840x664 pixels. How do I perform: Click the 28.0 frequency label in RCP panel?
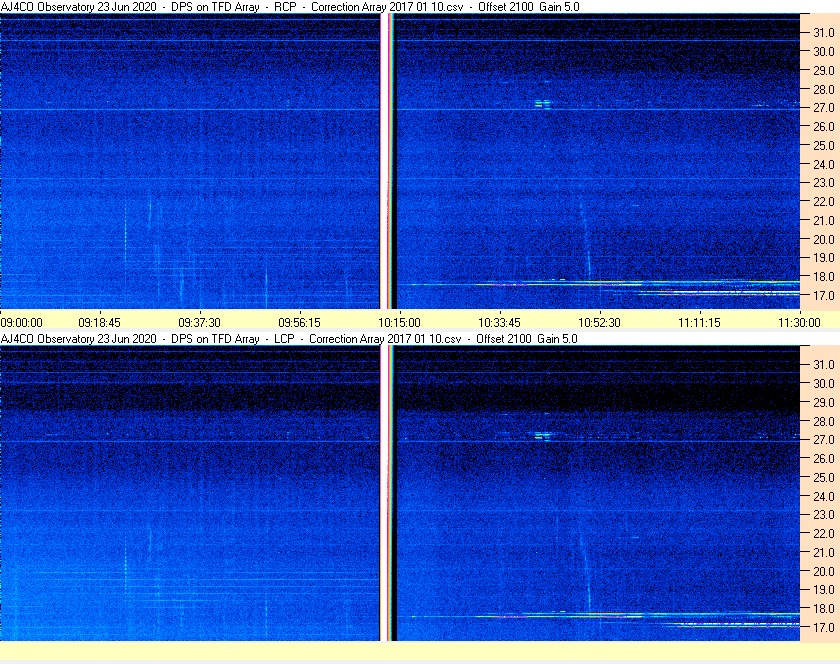point(824,89)
